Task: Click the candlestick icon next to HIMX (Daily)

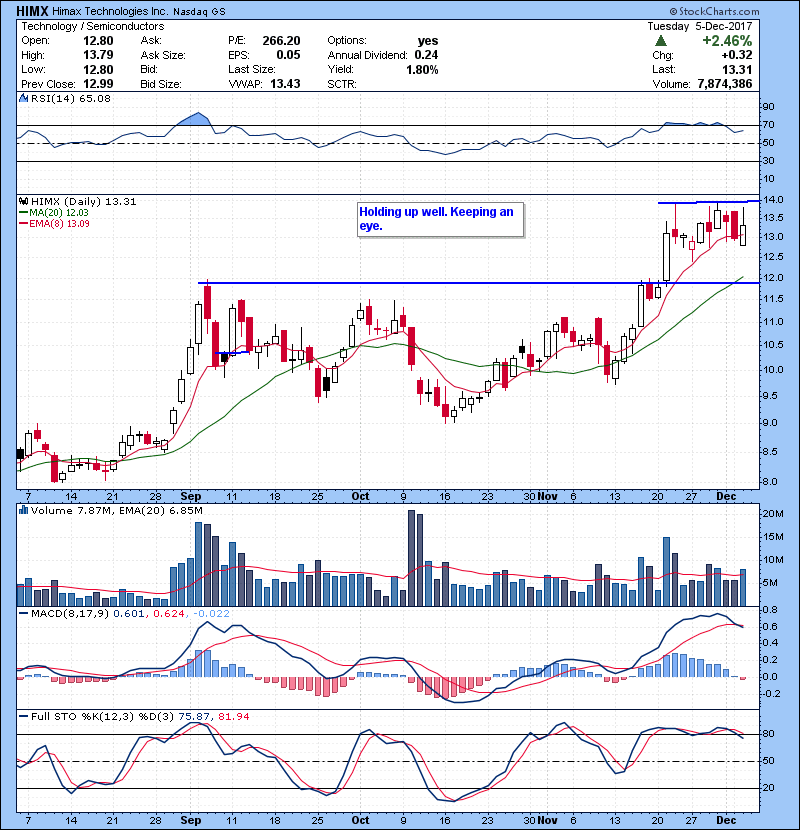Action: tap(23, 201)
